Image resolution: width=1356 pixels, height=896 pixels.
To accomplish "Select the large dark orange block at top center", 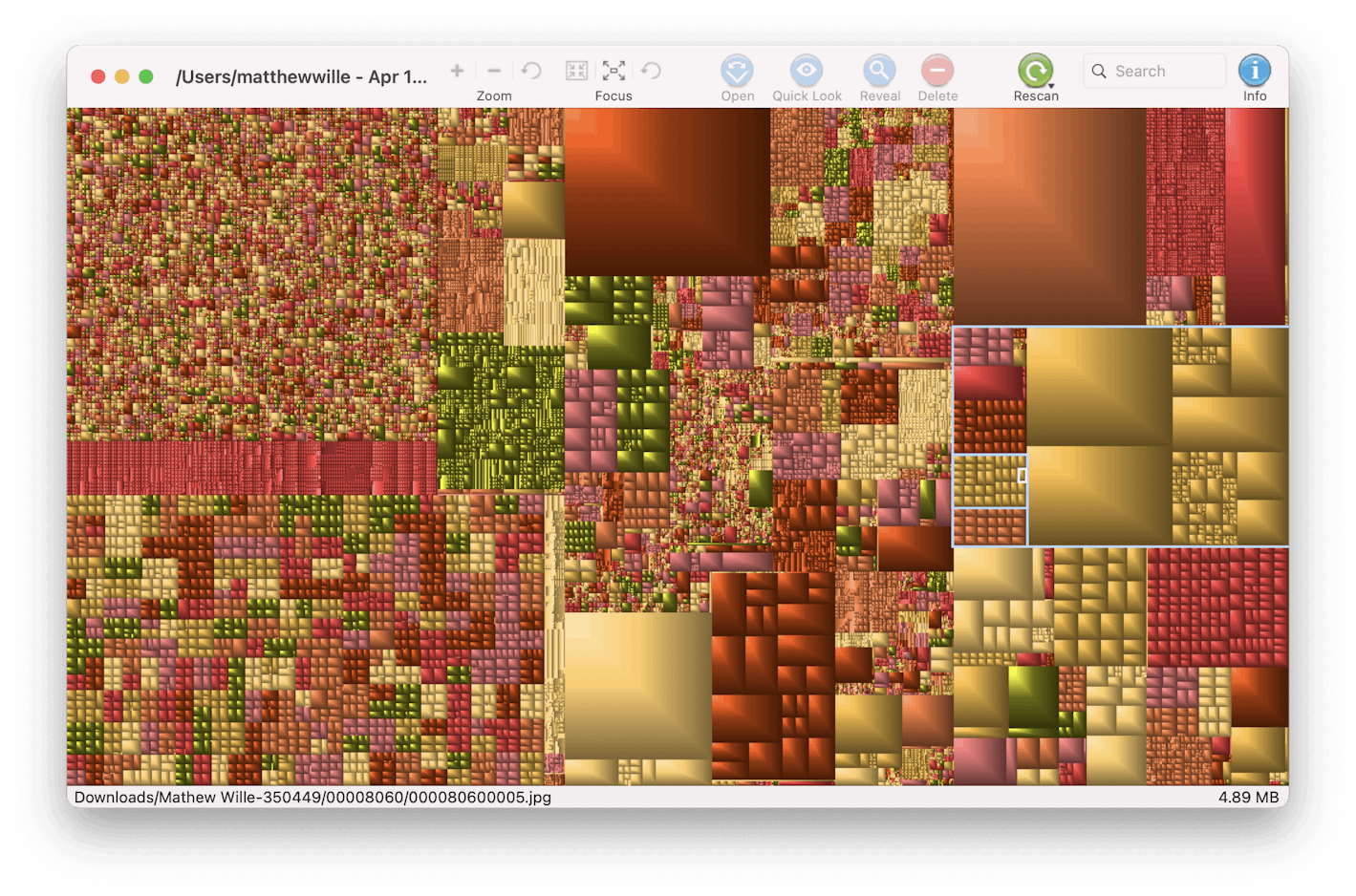I will click(666, 191).
